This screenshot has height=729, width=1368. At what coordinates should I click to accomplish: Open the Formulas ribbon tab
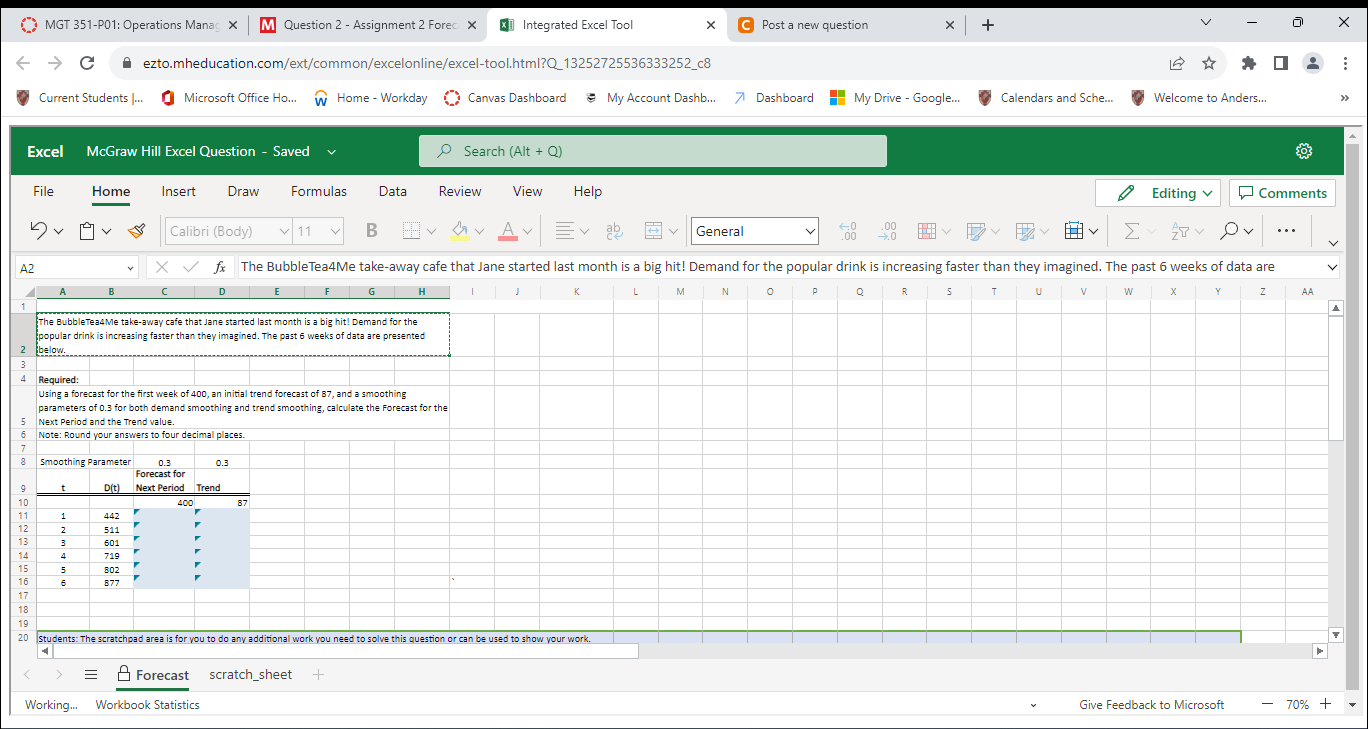point(319,191)
